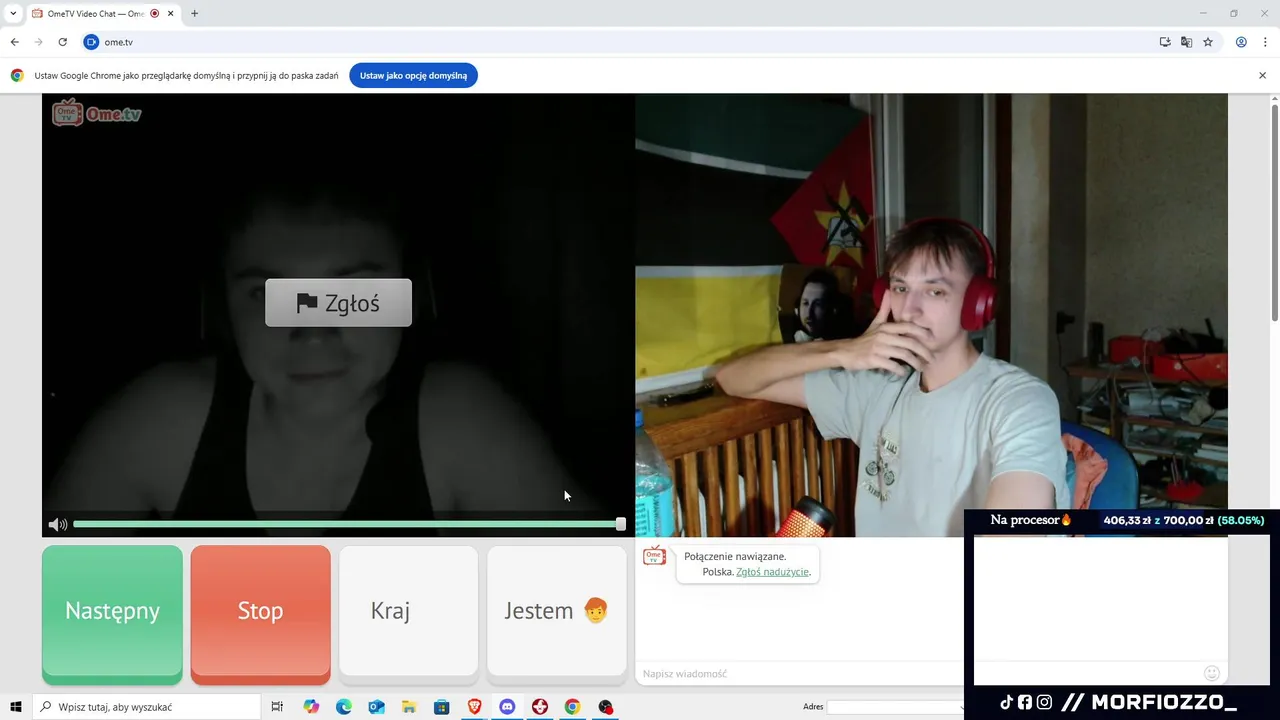Click your own webcam video feed

coord(931,315)
